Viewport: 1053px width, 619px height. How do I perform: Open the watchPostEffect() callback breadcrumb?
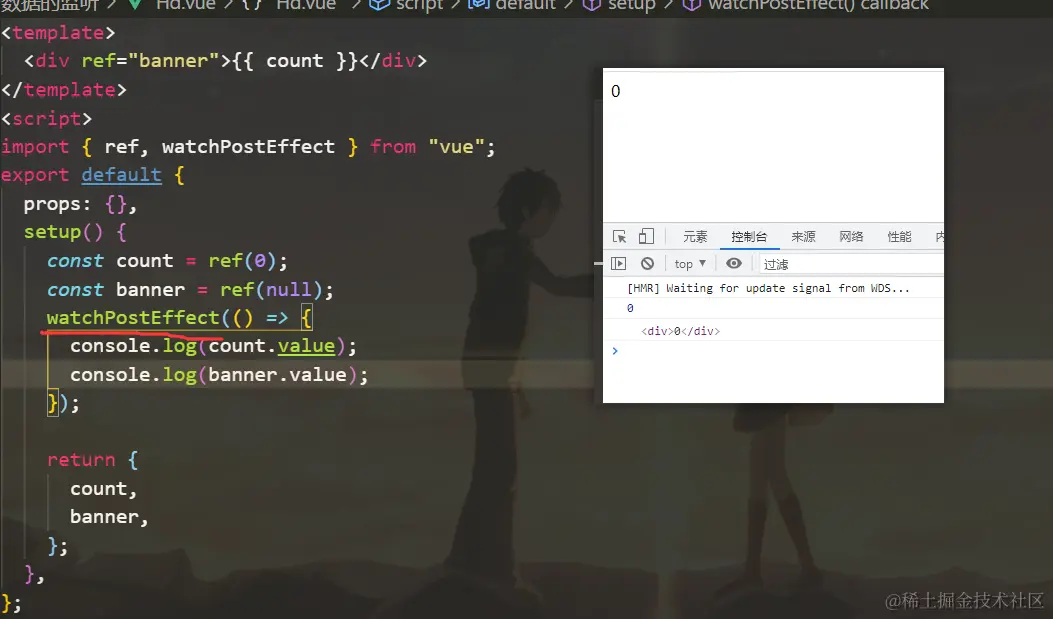coord(806,5)
